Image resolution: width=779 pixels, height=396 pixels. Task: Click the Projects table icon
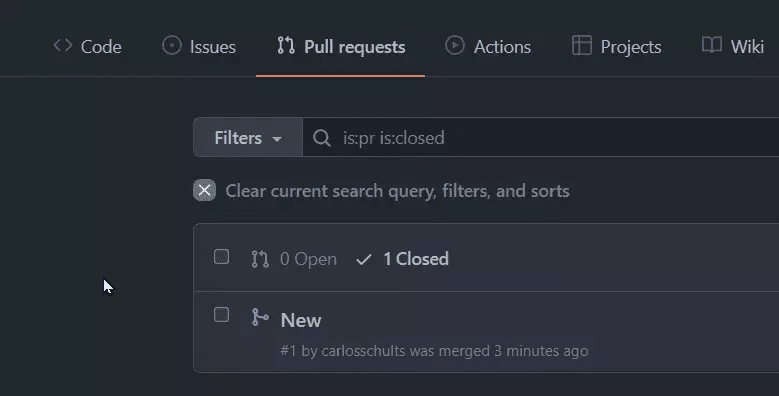click(x=582, y=46)
